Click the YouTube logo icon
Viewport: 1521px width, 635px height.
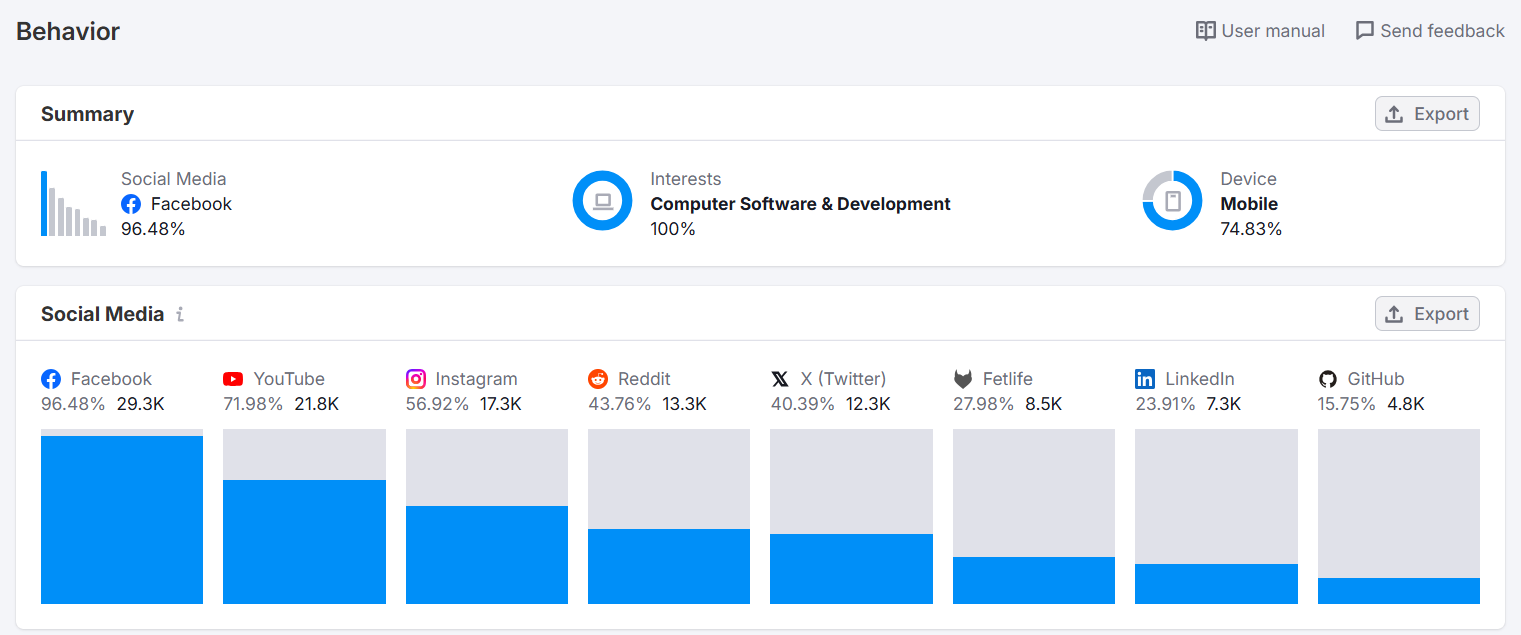[233, 379]
